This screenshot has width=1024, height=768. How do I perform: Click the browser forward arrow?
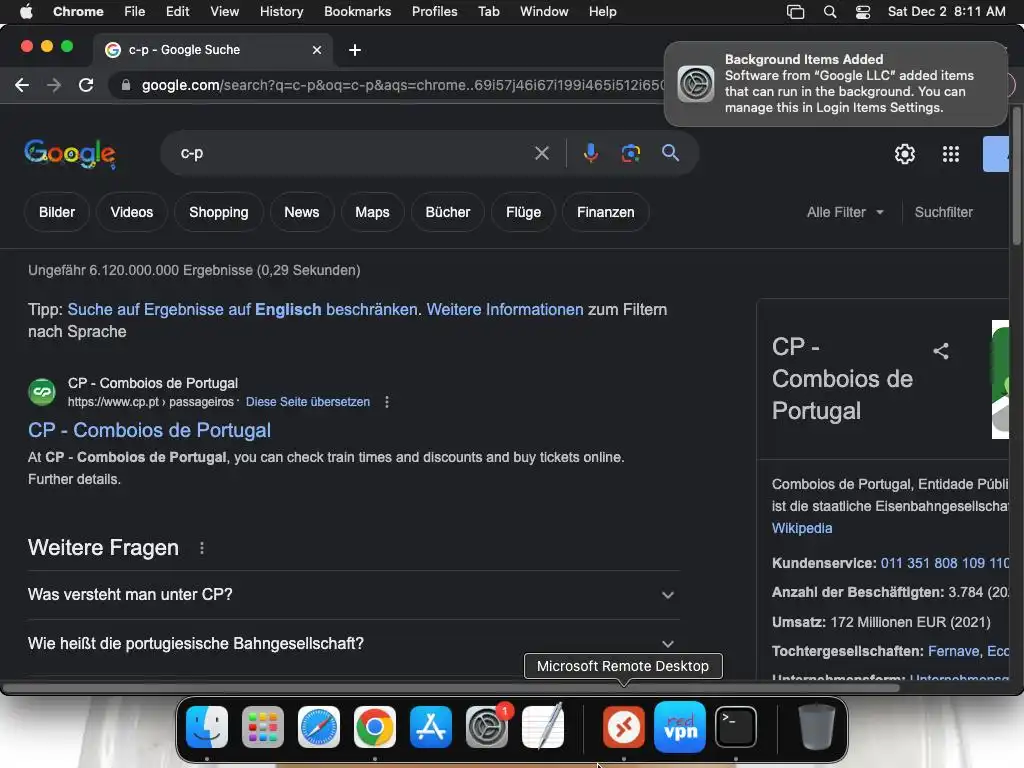click(54, 85)
